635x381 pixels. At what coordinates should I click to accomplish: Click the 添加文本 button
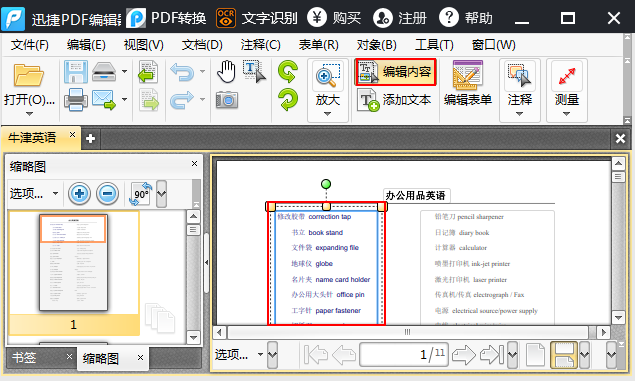point(394,100)
